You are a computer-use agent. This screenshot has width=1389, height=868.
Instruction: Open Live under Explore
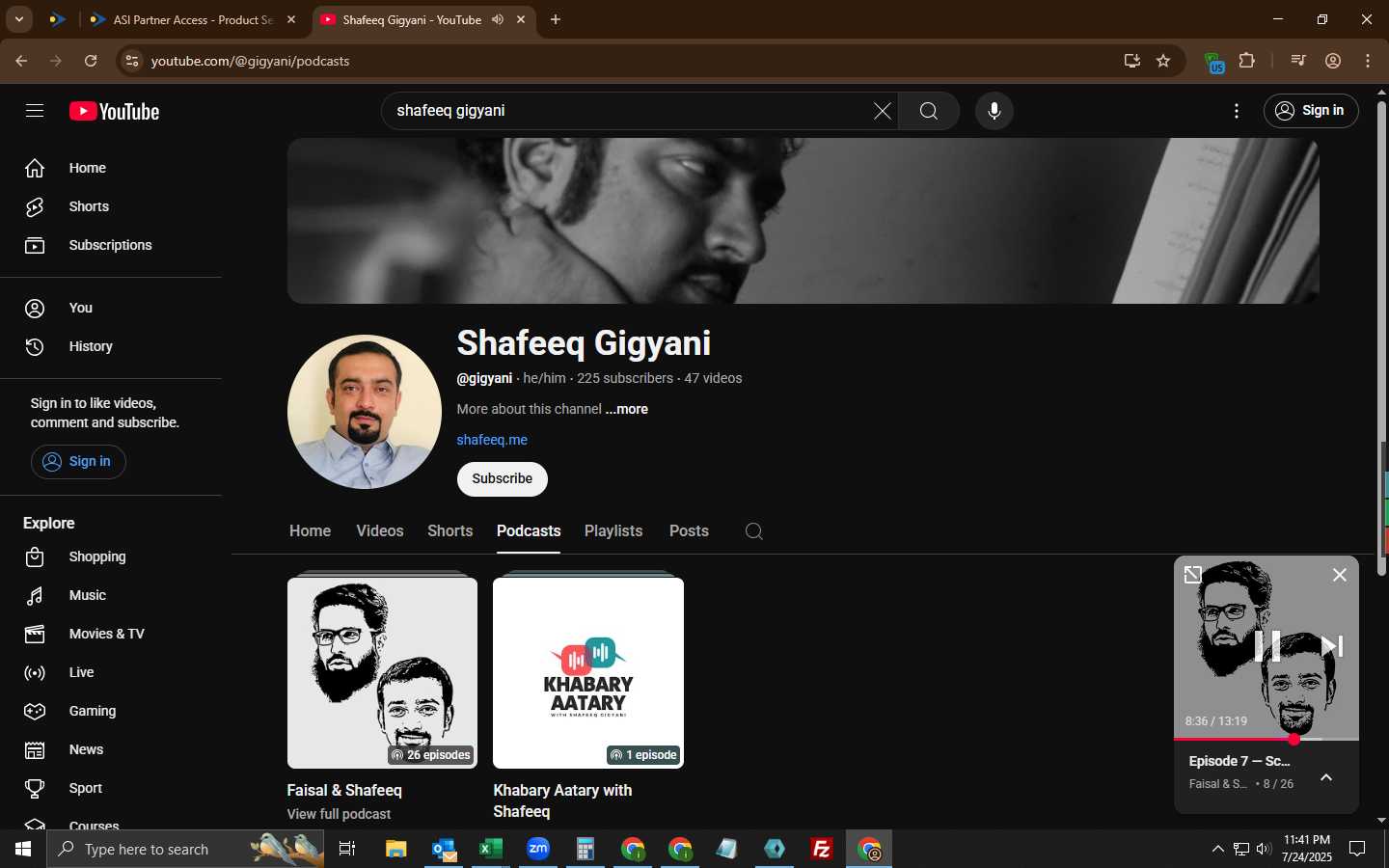click(111, 672)
